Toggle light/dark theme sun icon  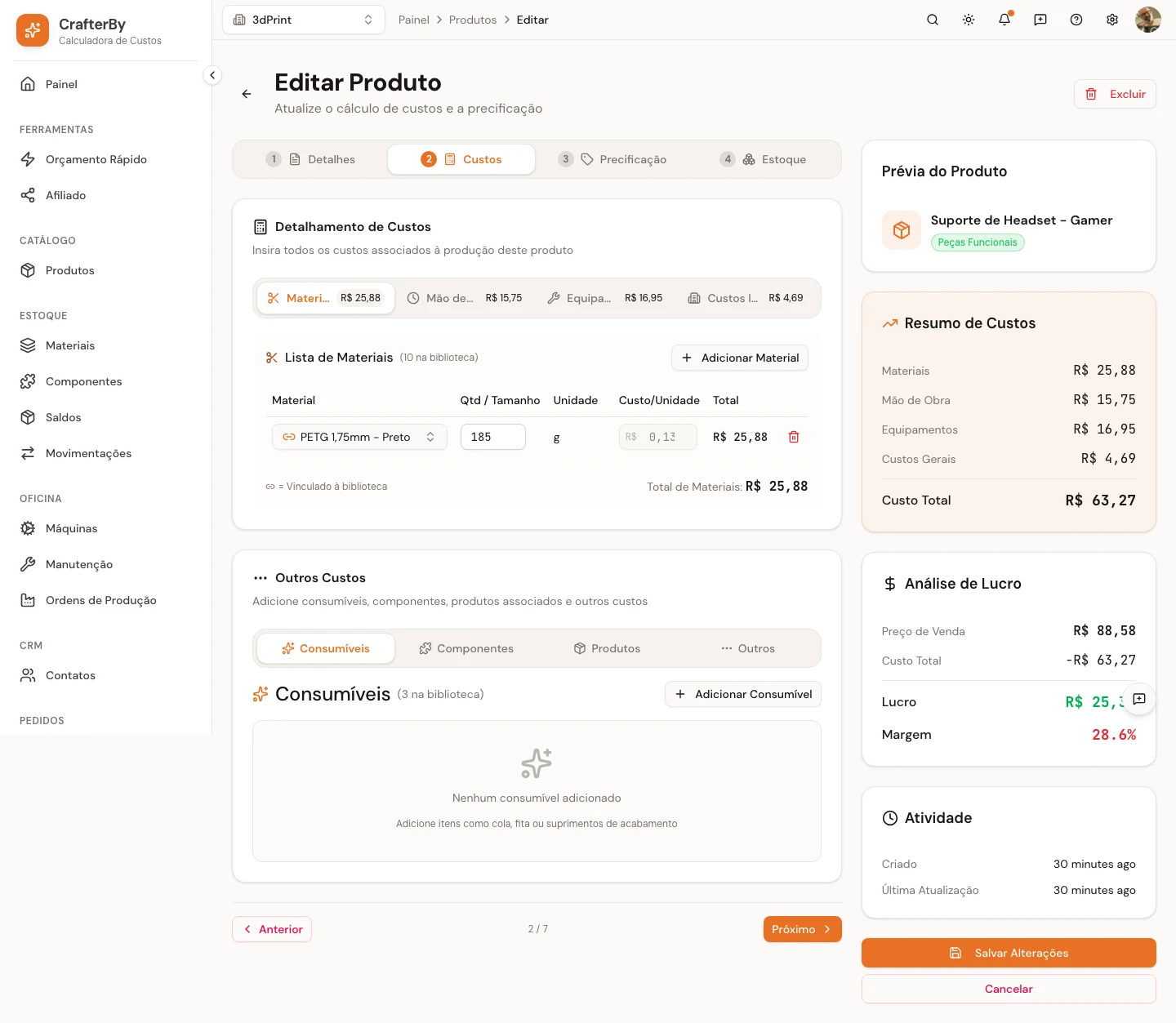coord(969,20)
